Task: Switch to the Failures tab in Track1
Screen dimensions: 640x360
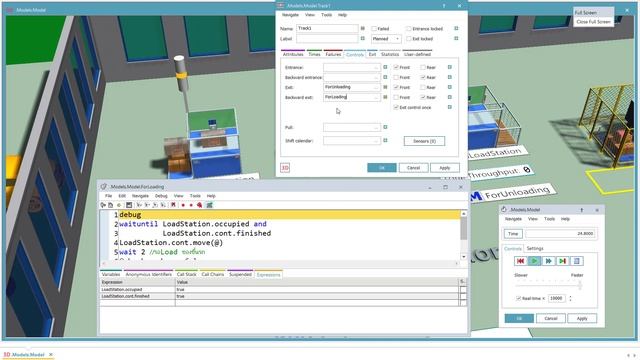Action: [333, 54]
